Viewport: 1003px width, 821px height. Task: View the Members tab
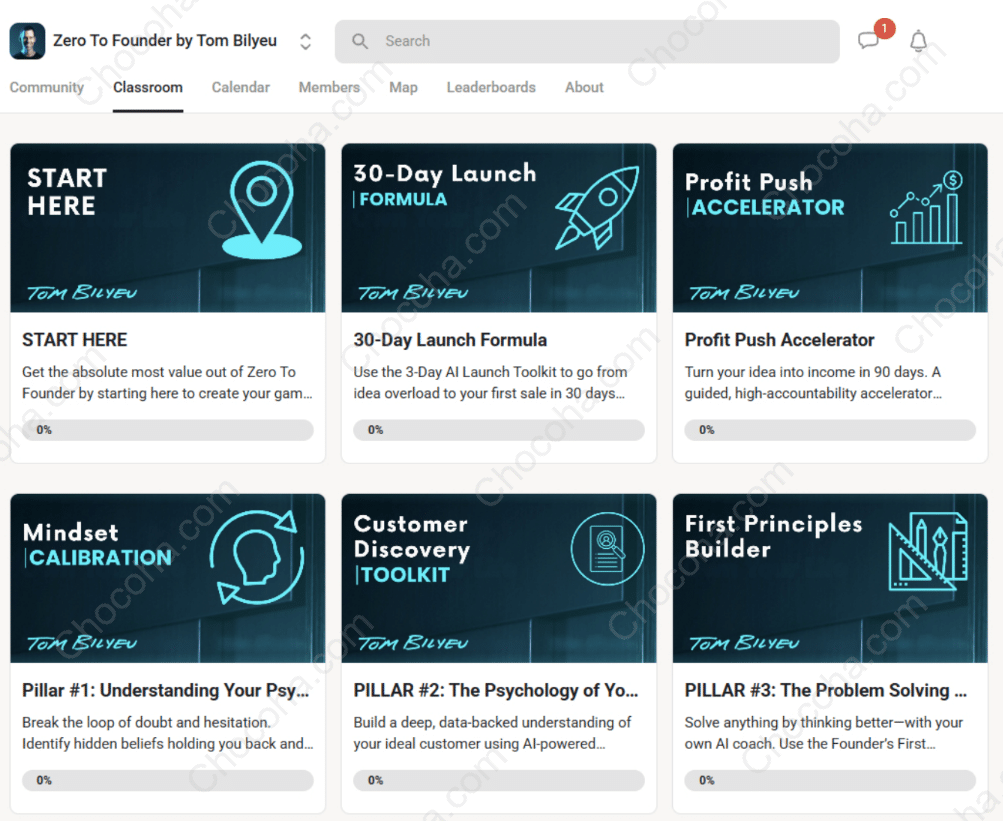329,88
